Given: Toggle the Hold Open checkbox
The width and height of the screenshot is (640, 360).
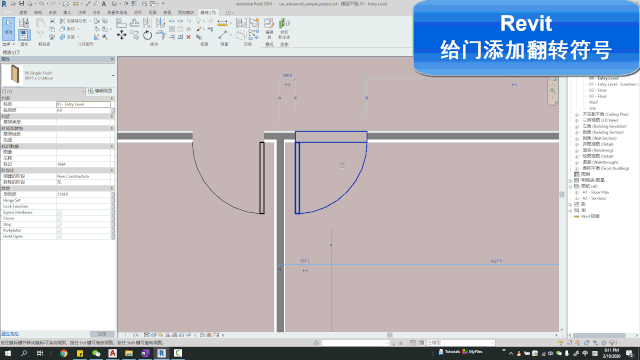Looking at the screenshot, I should [x=59, y=236].
